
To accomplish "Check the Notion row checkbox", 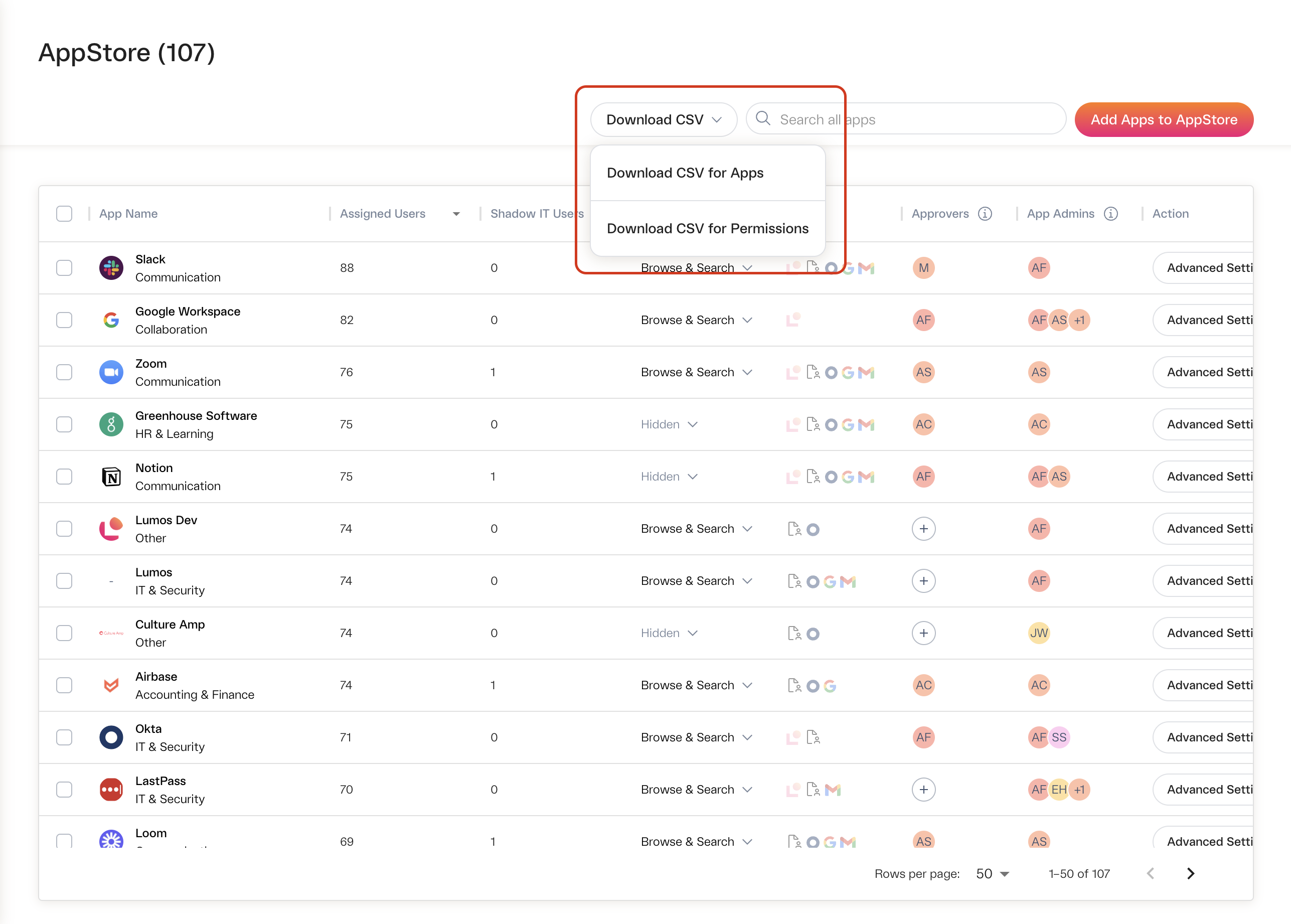I will click(x=64, y=477).
